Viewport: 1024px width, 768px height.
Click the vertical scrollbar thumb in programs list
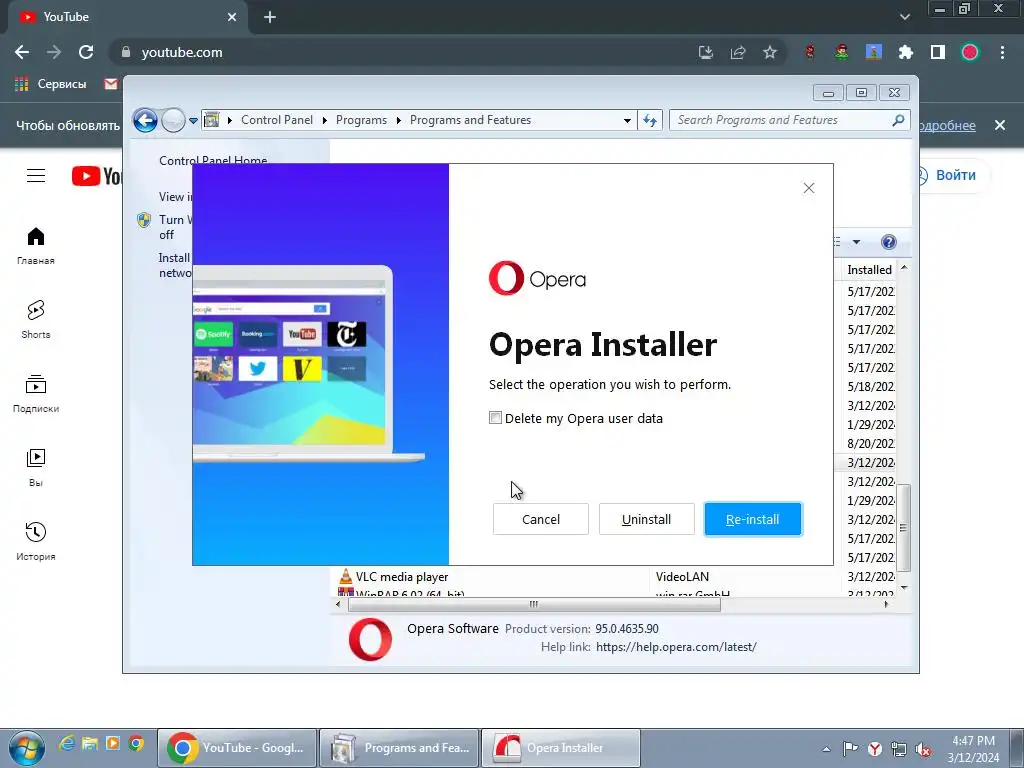[x=904, y=528]
